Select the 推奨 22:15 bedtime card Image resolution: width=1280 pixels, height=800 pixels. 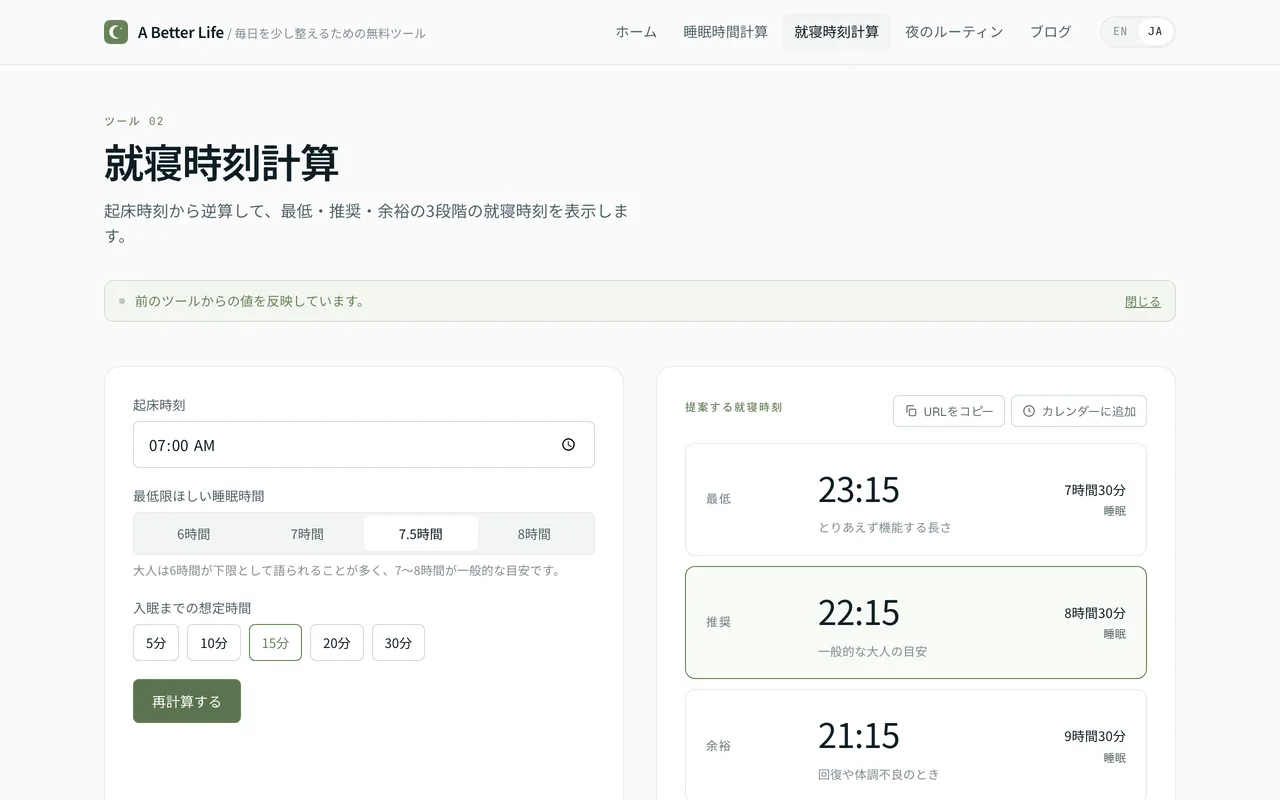click(916, 622)
